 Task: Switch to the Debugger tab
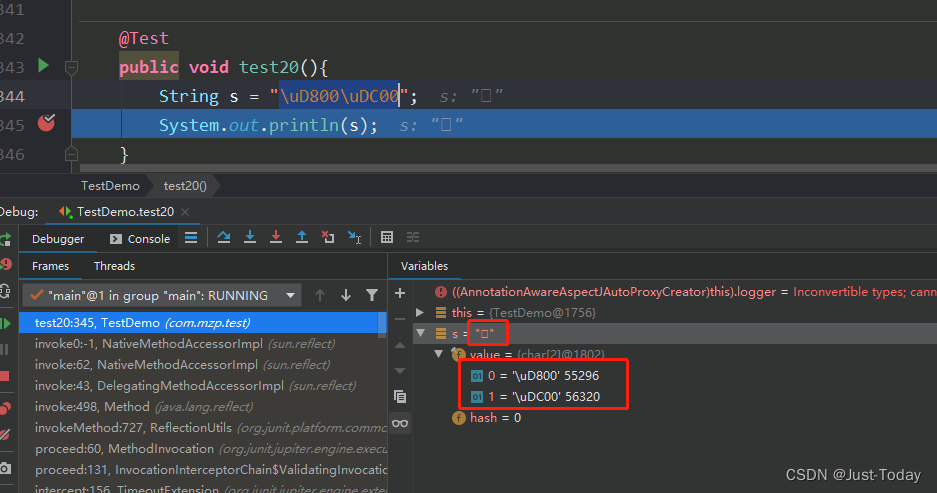pos(58,239)
